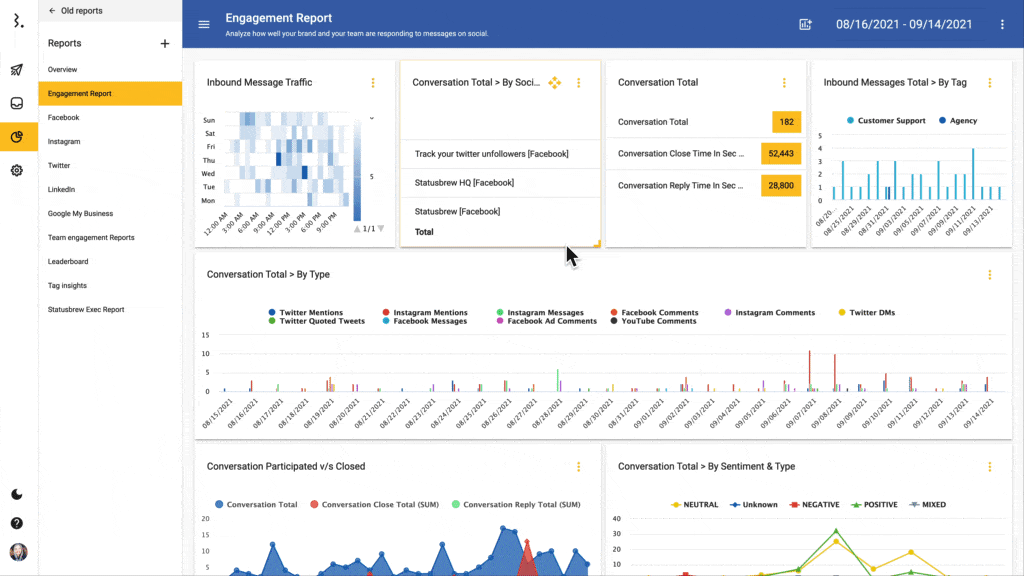Click the resize handle of Conversation Total widget
Screen dimensions: 1024x576
[597, 243]
